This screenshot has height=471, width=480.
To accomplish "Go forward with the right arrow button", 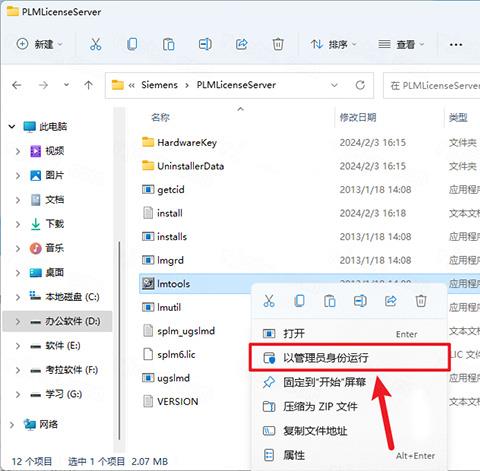I will click(x=43, y=85).
